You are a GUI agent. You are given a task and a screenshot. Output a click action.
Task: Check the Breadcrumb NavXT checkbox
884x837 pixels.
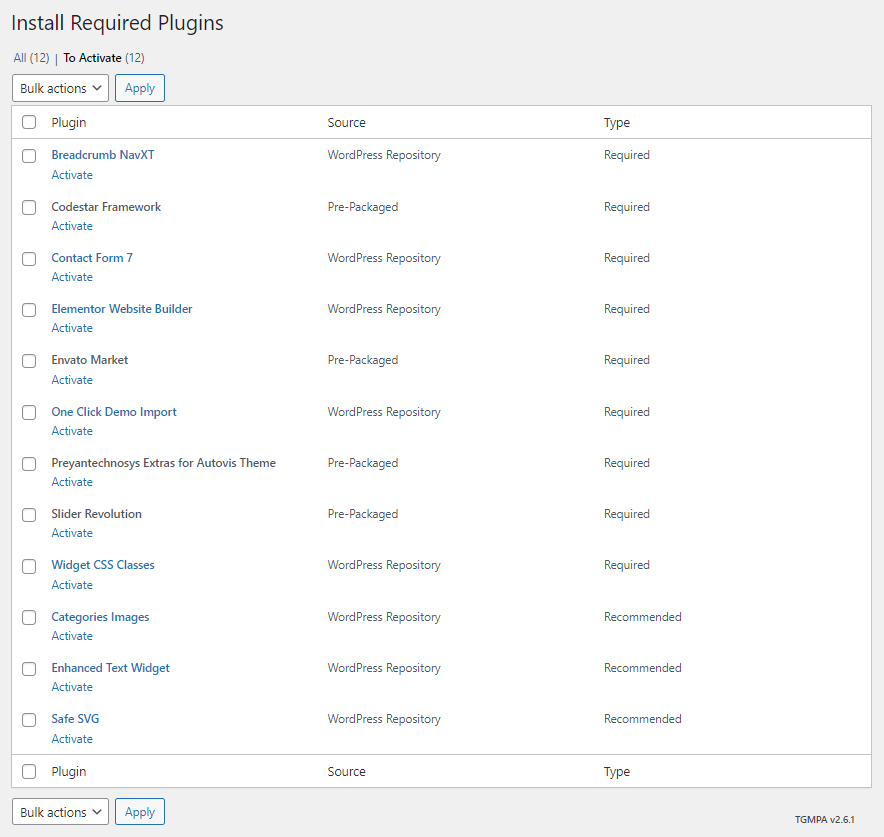pos(29,156)
